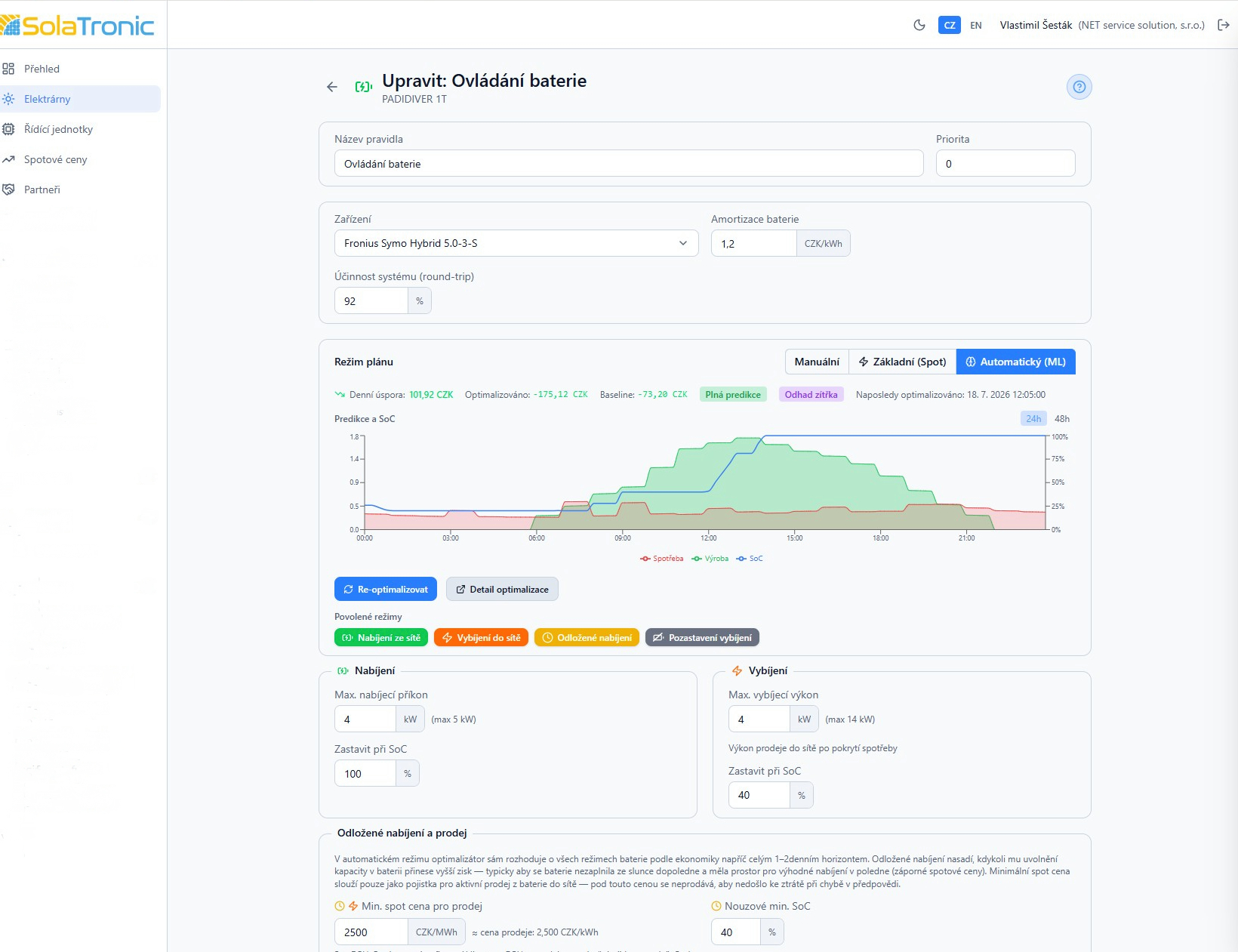Open Přehled in the sidebar
This screenshot has width=1238, height=952.
79,69
